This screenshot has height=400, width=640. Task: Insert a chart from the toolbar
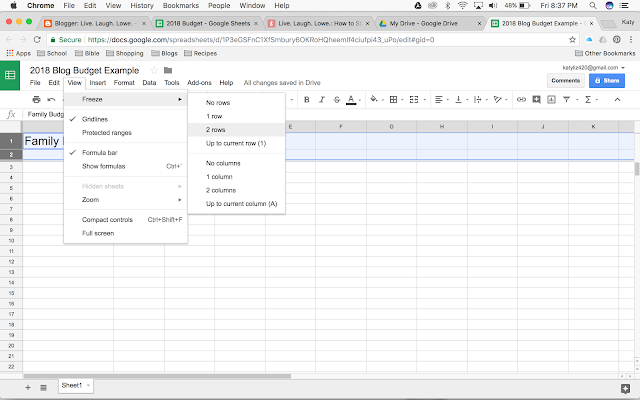point(551,99)
